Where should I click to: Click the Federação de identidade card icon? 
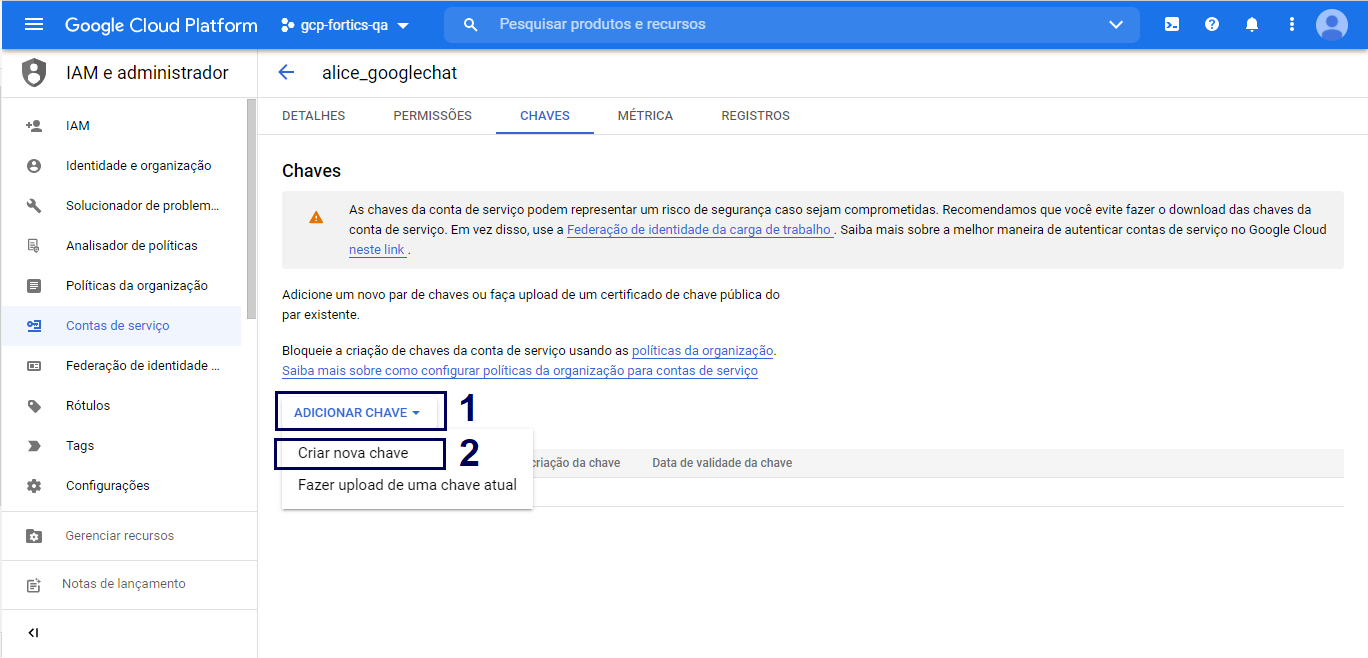point(34,366)
